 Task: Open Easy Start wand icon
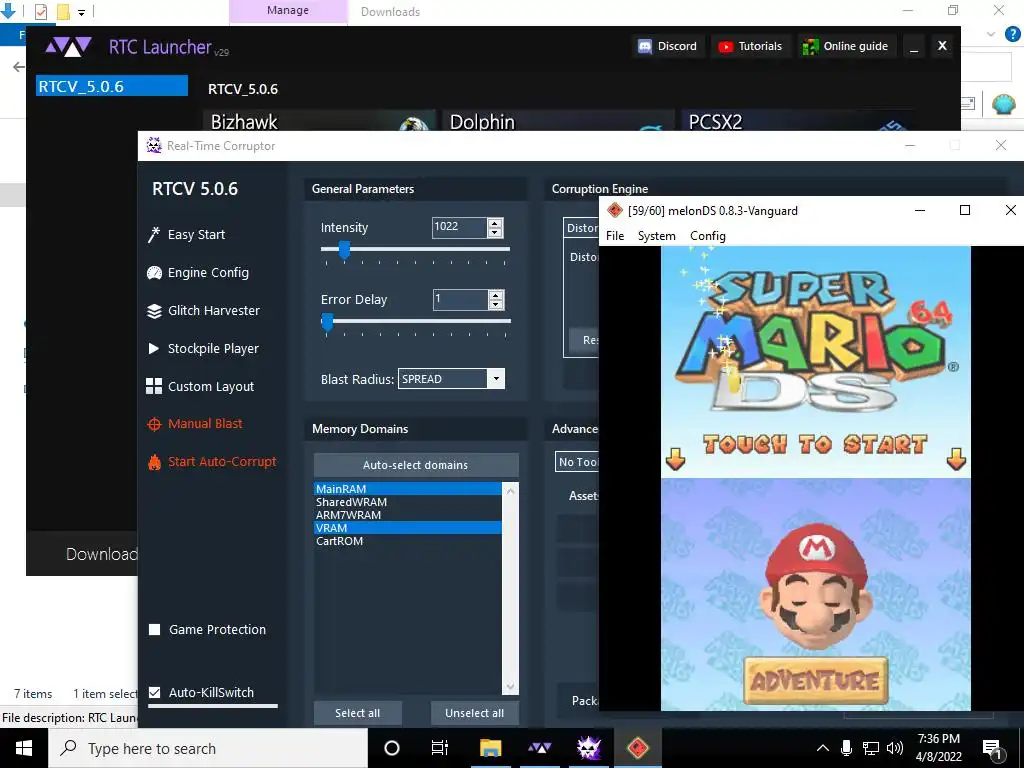click(154, 234)
